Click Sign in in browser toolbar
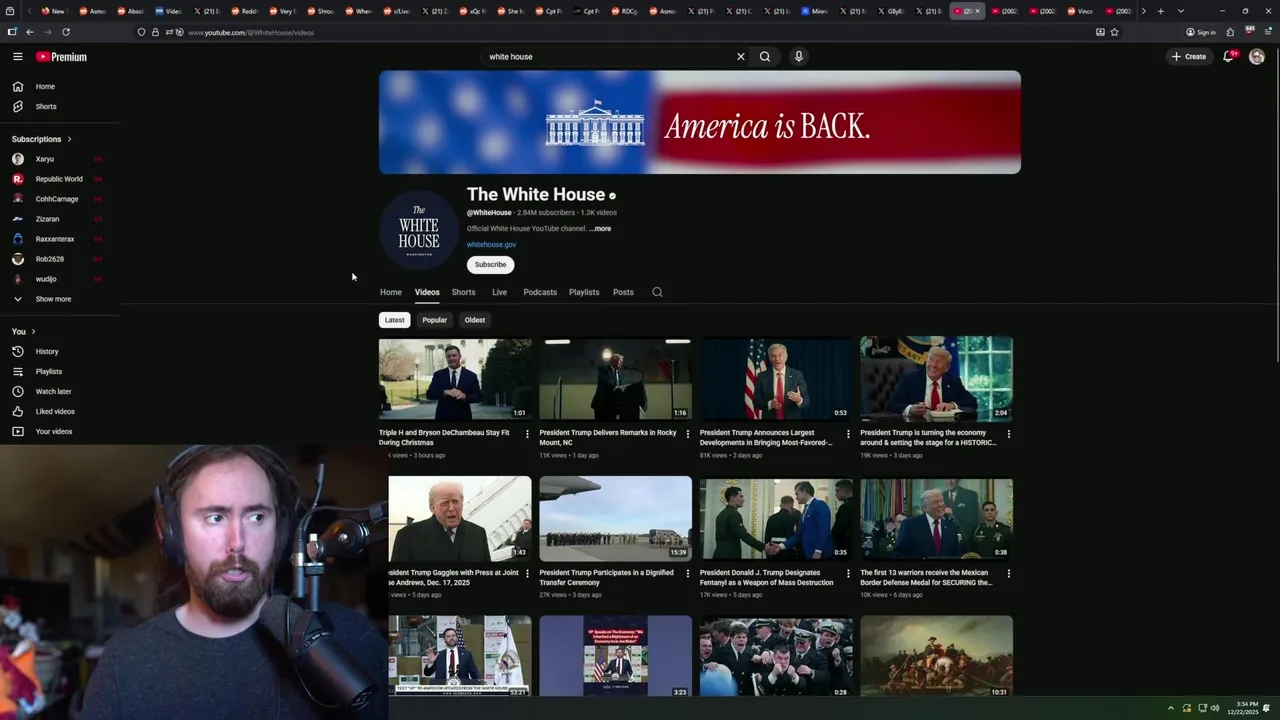The width and height of the screenshot is (1280, 720). click(x=1200, y=32)
